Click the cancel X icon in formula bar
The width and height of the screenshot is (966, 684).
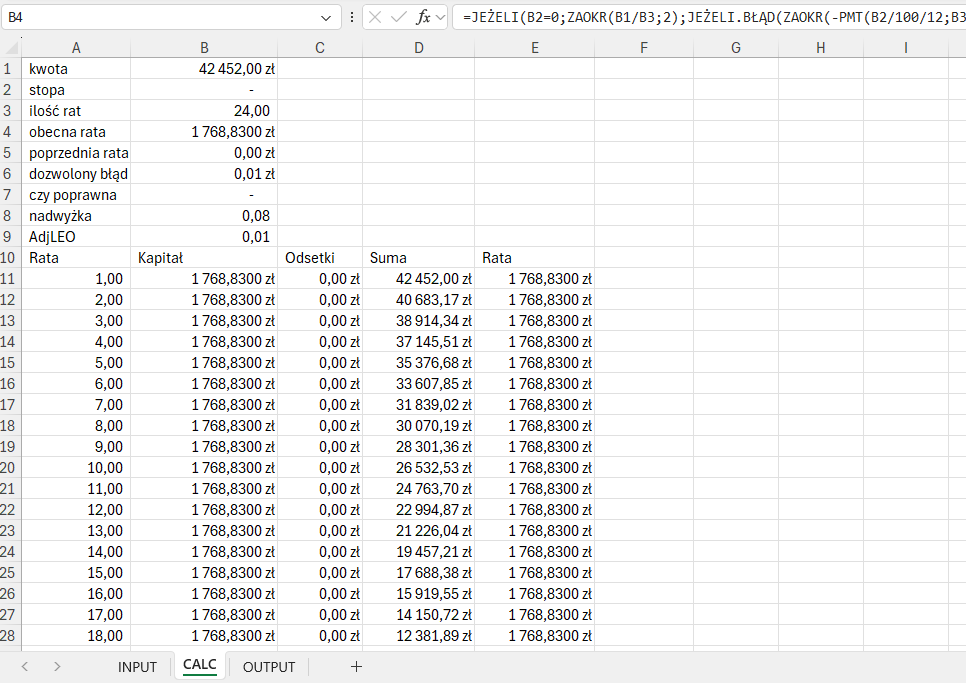point(375,17)
